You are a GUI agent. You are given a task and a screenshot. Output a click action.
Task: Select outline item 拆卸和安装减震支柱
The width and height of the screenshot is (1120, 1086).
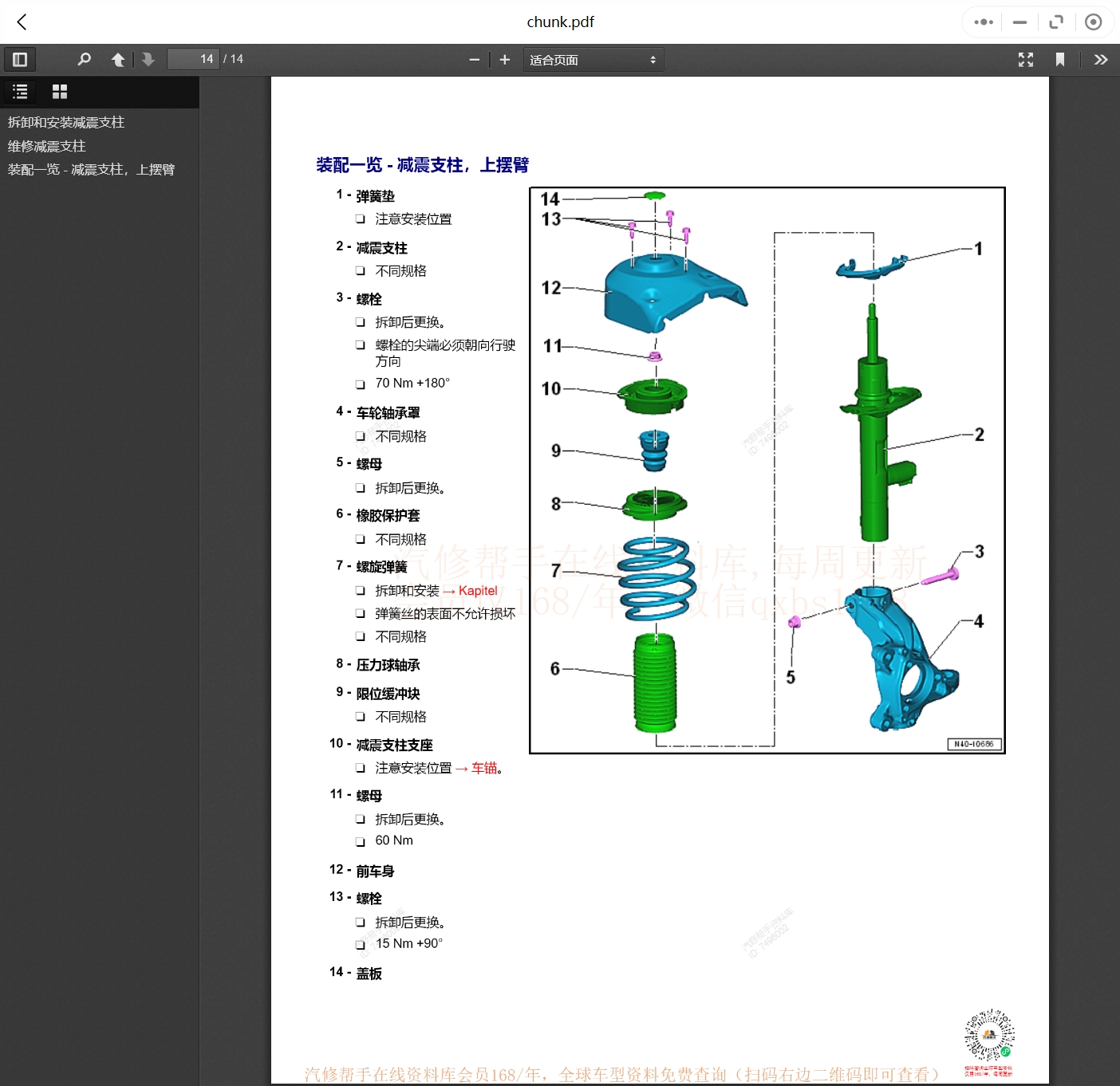(66, 122)
